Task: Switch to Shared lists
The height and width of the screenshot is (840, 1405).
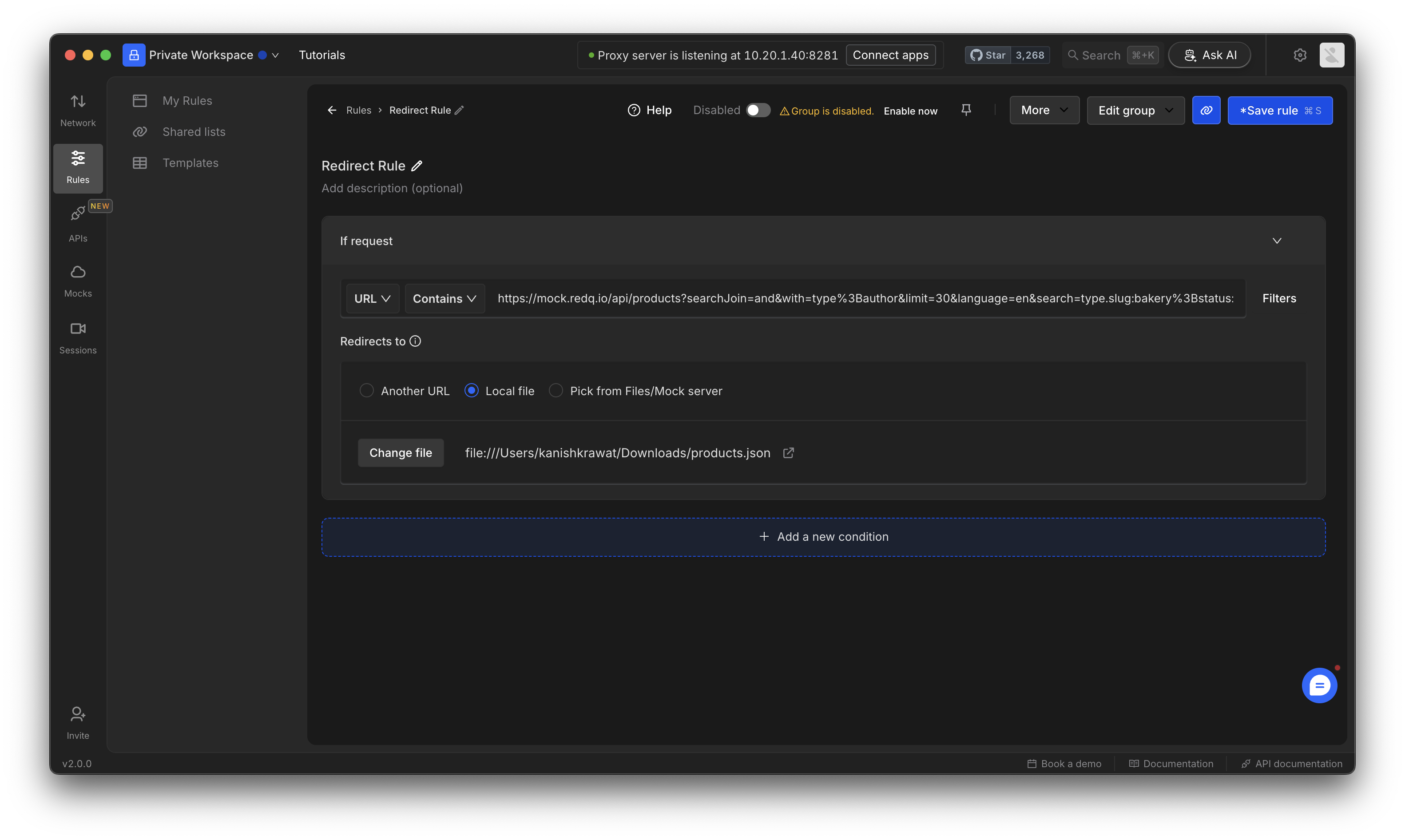Action: point(194,131)
